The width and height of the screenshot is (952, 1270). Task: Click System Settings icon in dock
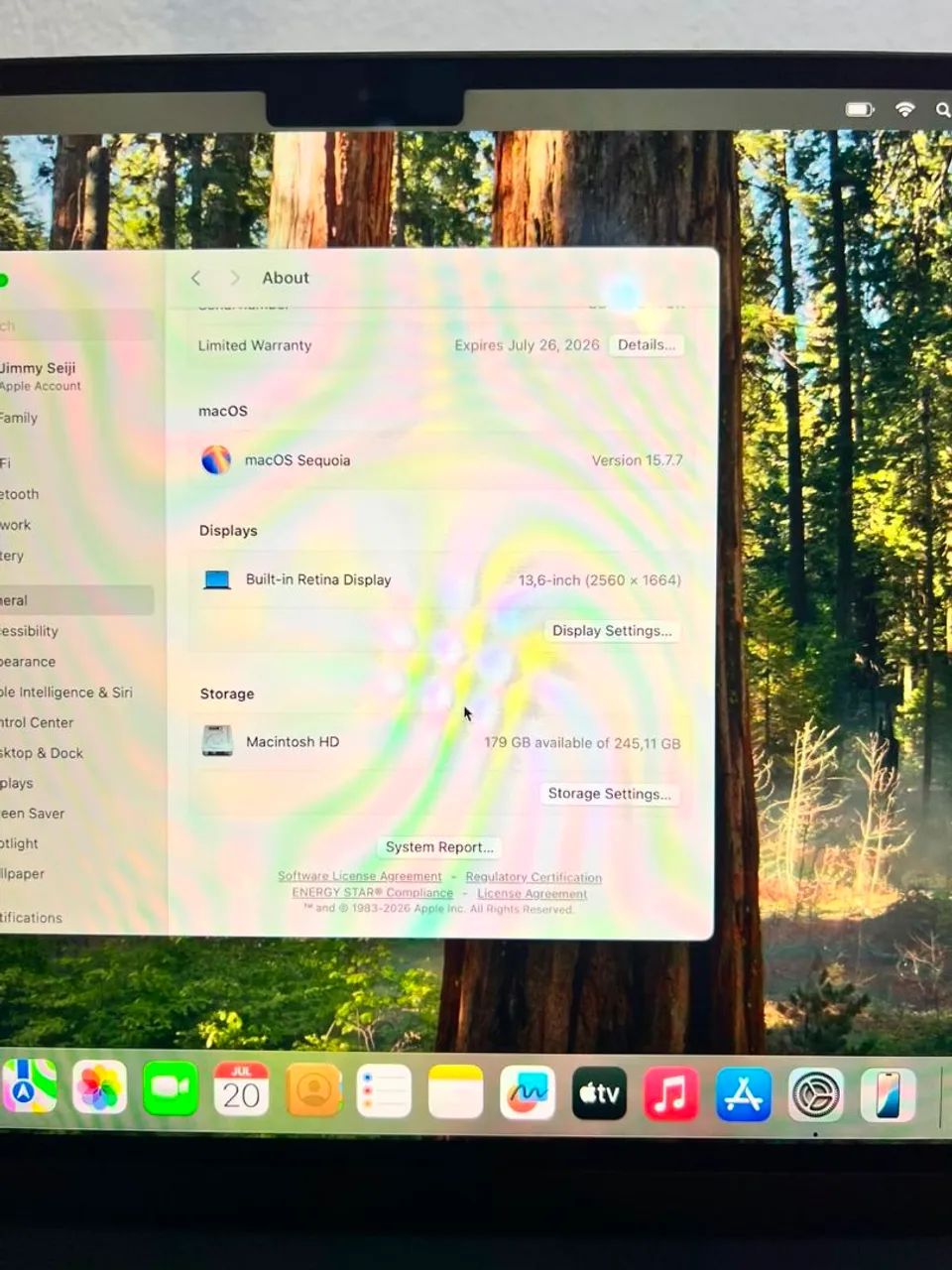click(x=816, y=1095)
